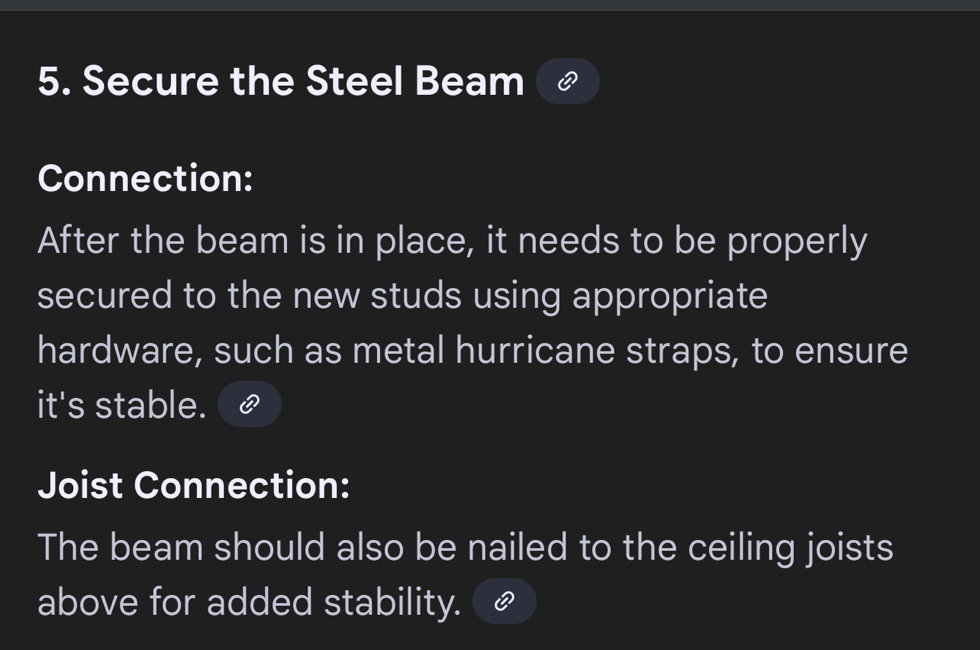Image resolution: width=980 pixels, height=650 pixels.
Task: Click the "Connection:" subheading
Action: click(145, 179)
